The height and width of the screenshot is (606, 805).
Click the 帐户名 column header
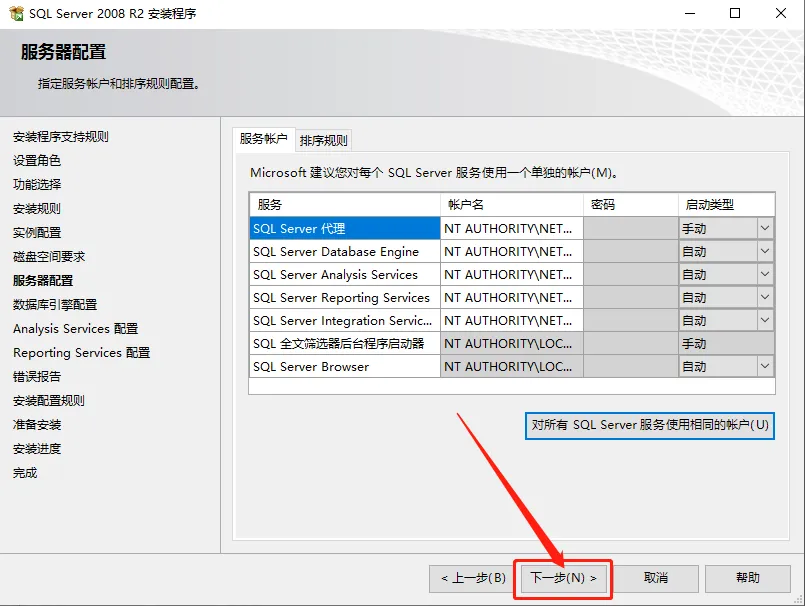click(511, 204)
